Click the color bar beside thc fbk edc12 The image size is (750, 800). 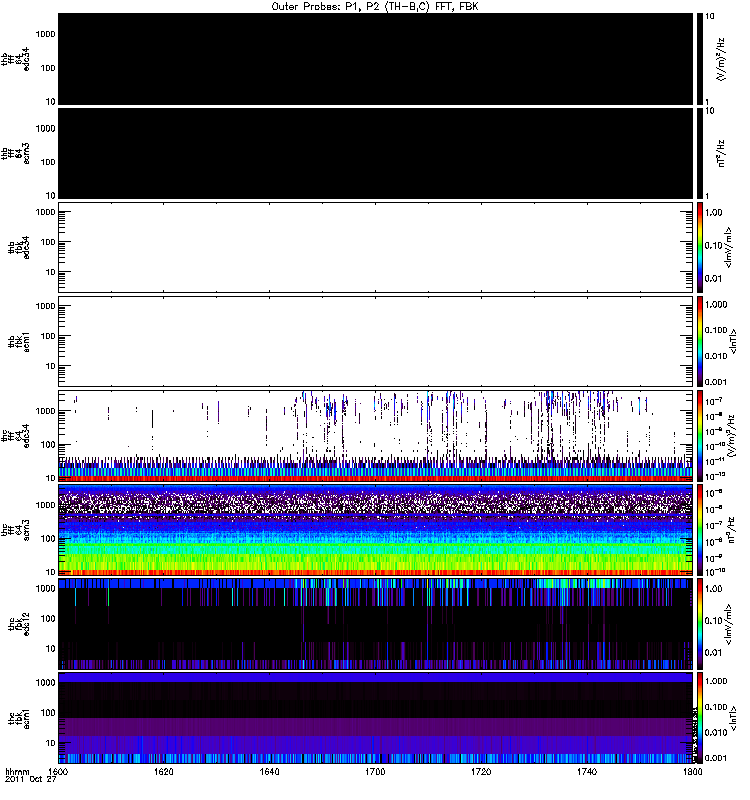pyautogui.click(x=701, y=623)
